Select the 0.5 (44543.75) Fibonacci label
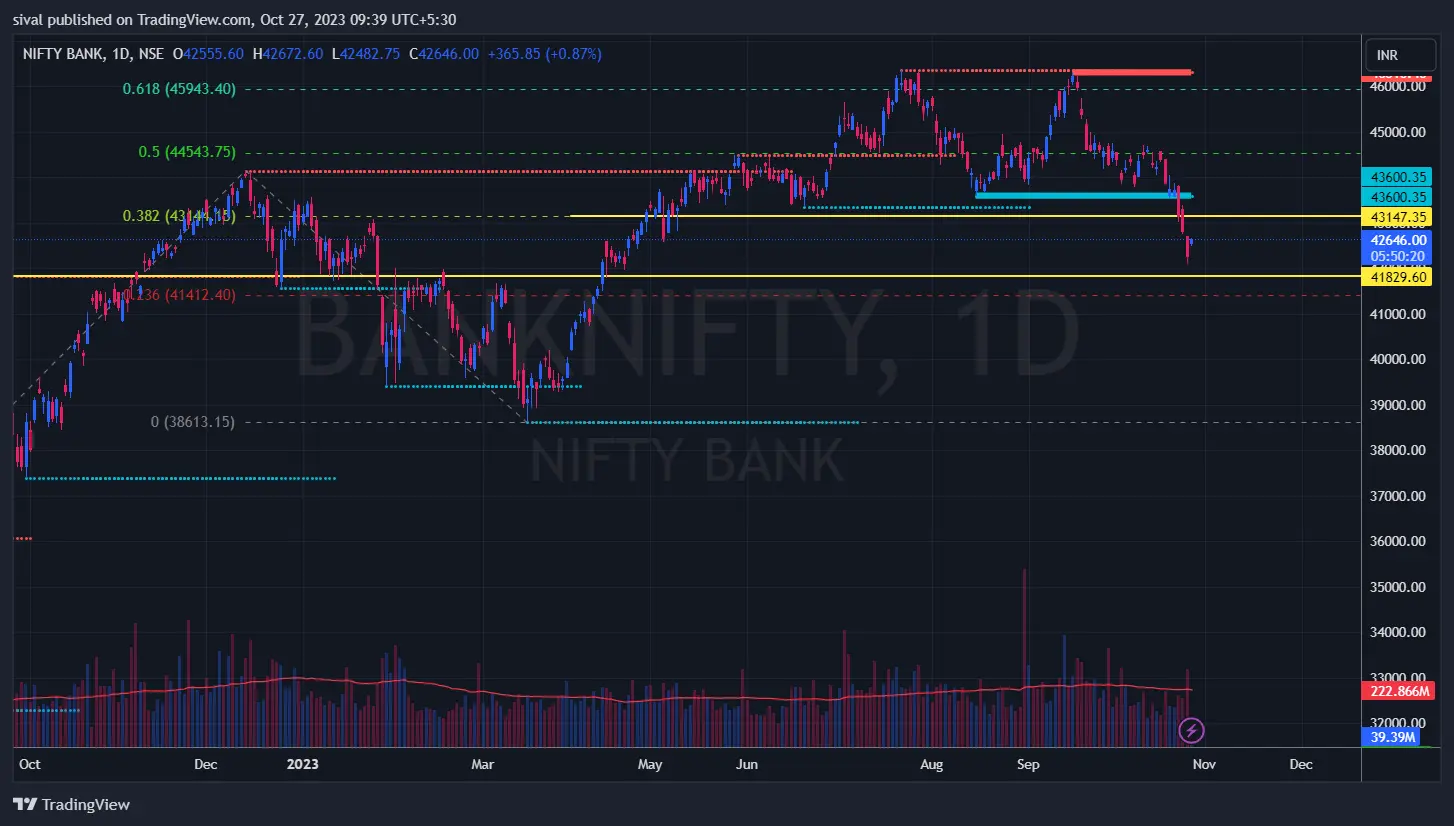The width and height of the screenshot is (1454, 826). point(187,153)
